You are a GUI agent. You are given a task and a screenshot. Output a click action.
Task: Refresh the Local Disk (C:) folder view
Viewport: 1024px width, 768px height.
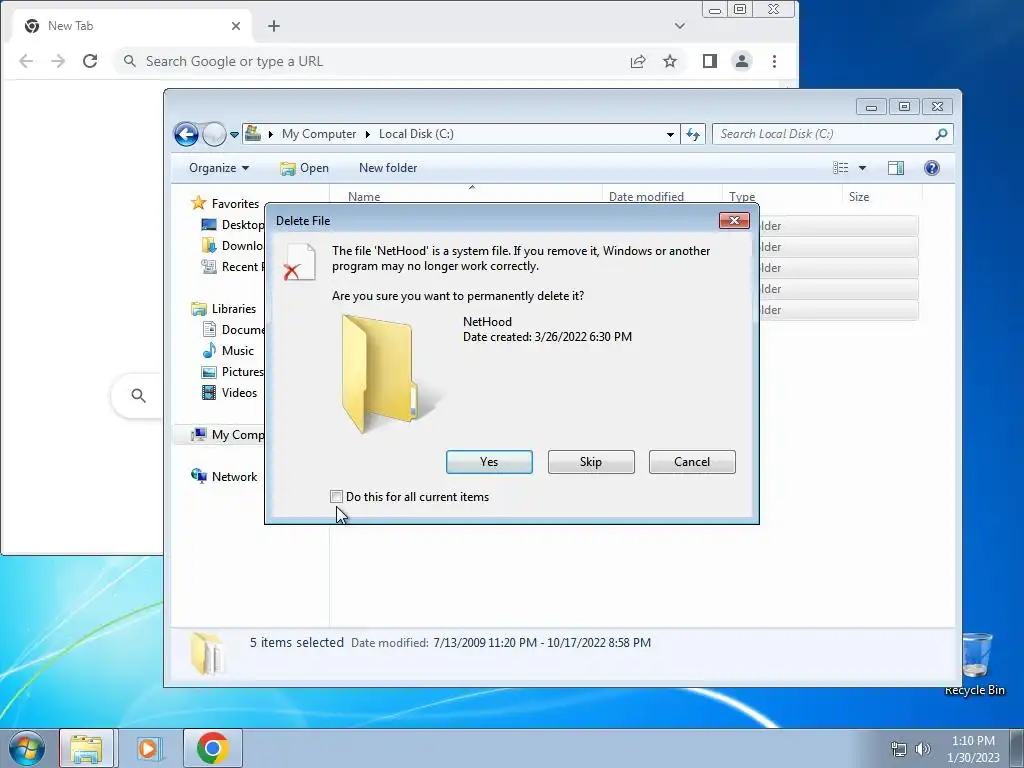coord(693,135)
